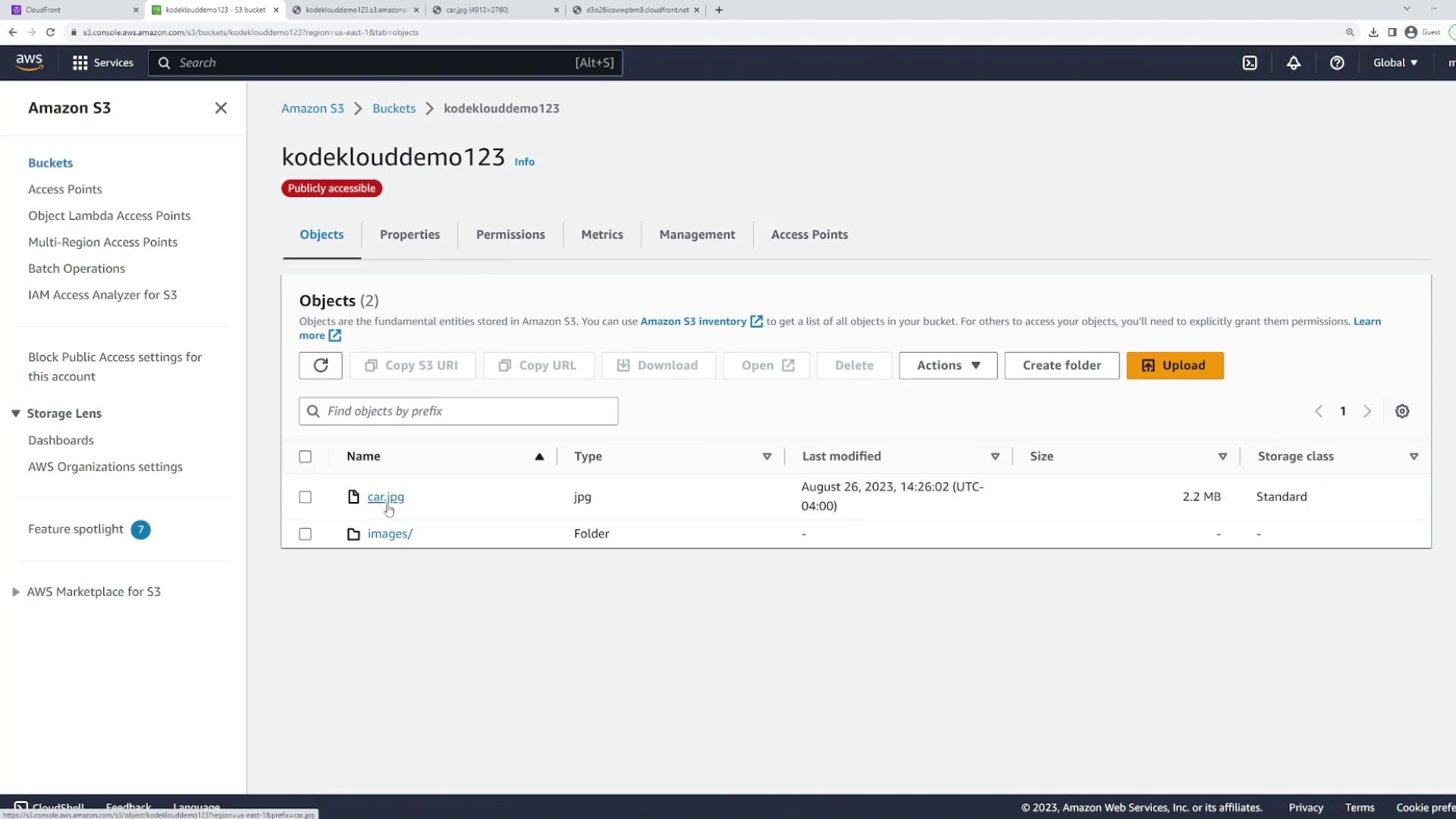Click the orange Upload button
1456x819 pixels.
[x=1175, y=366]
